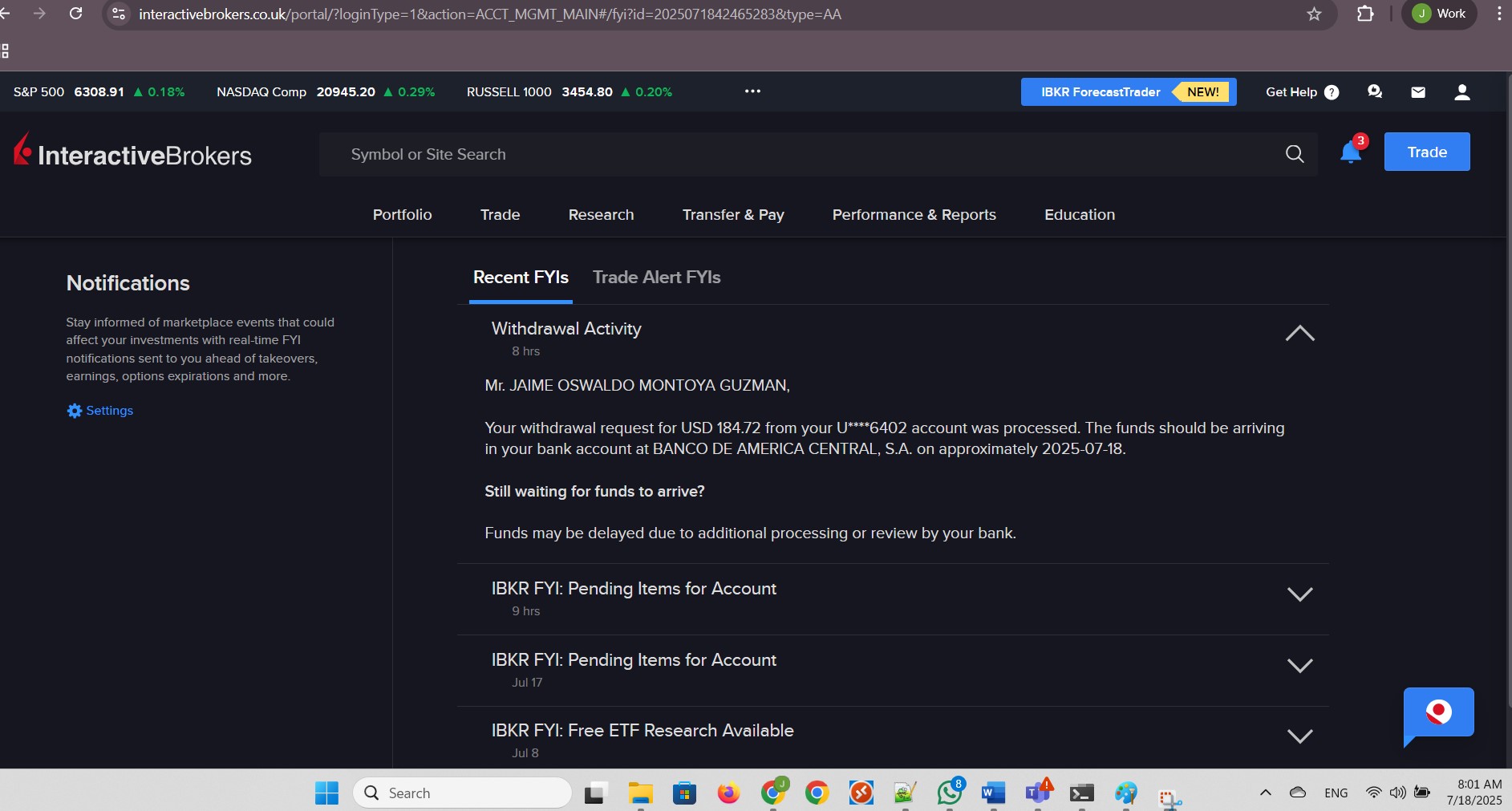The width and height of the screenshot is (1512, 811).
Task: Click the S&P 500 index quote
Action: tap(99, 92)
